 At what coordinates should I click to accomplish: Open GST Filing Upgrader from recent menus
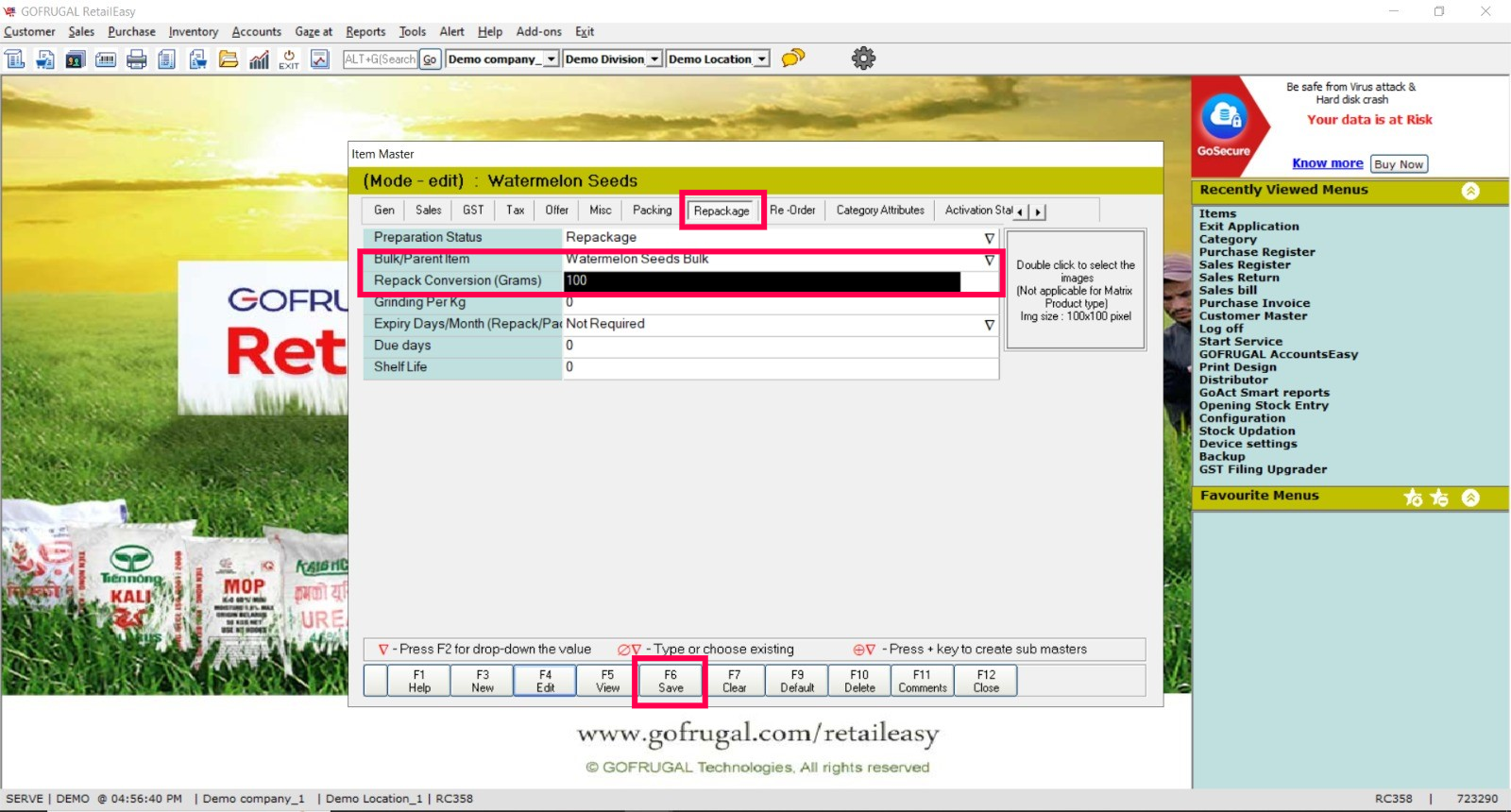[1263, 469]
